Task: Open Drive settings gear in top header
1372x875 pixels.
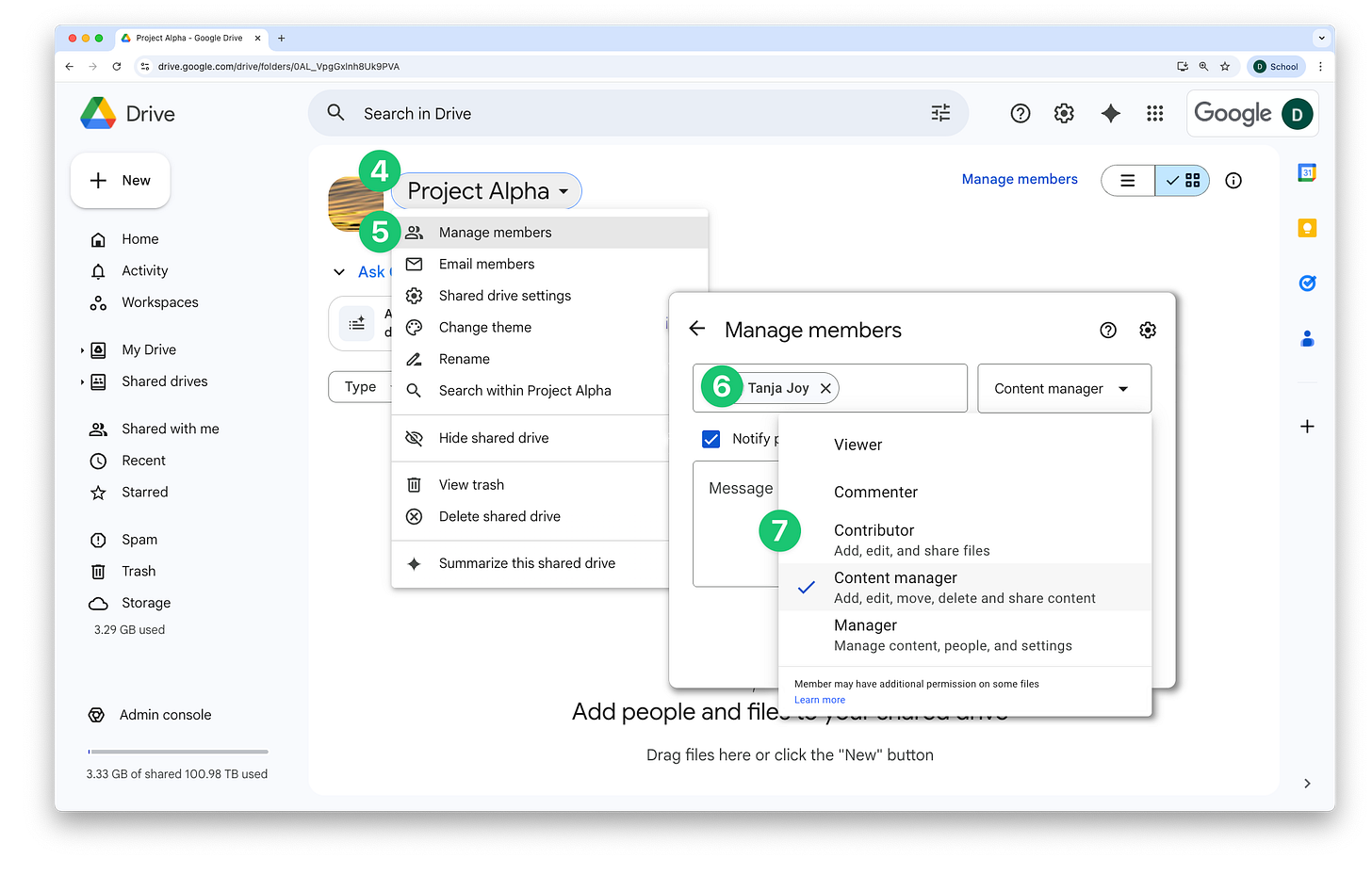Action: click(x=1064, y=113)
